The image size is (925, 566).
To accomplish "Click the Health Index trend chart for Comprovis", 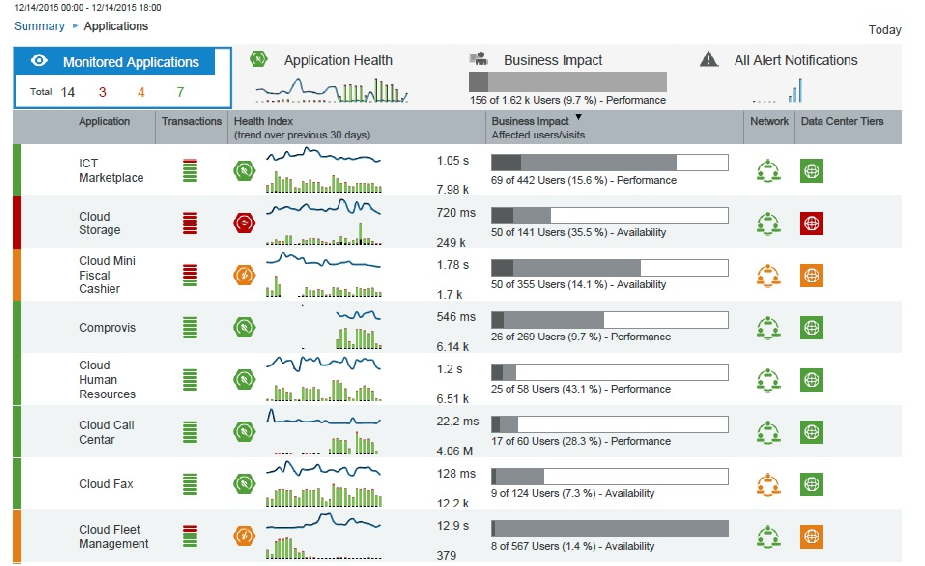I will coord(322,327).
